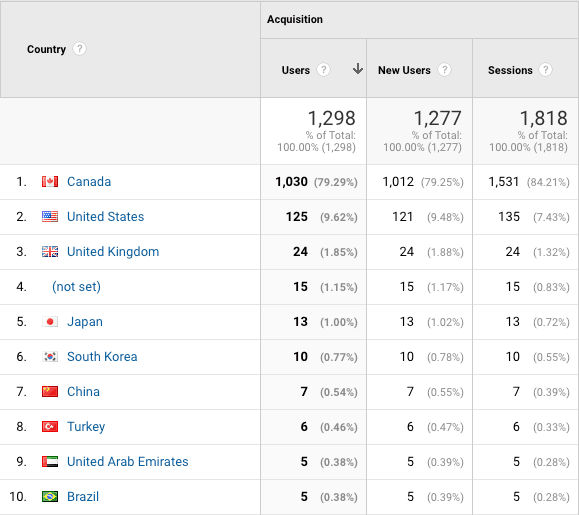Click the United States flag icon
Image resolution: width=579 pixels, height=515 pixels.
50,217
